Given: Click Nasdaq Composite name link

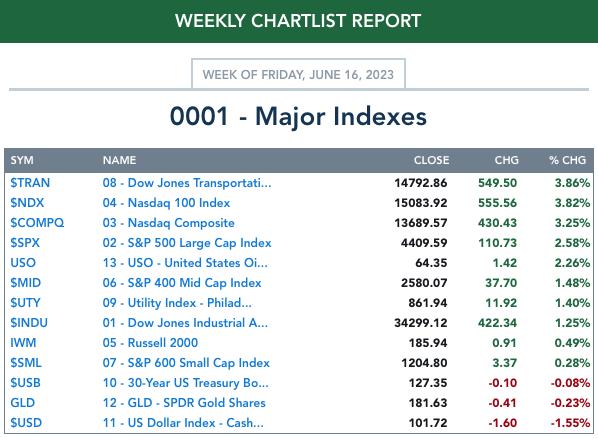Looking at the screenshot, I should click(169, 223).
